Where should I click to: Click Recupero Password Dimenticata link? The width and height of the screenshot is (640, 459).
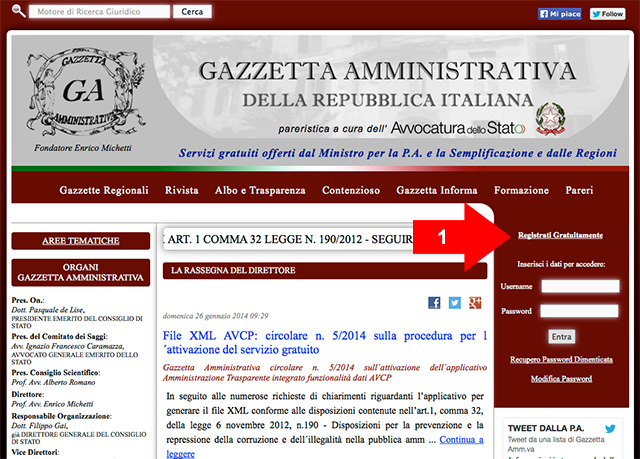click(561, 357)
